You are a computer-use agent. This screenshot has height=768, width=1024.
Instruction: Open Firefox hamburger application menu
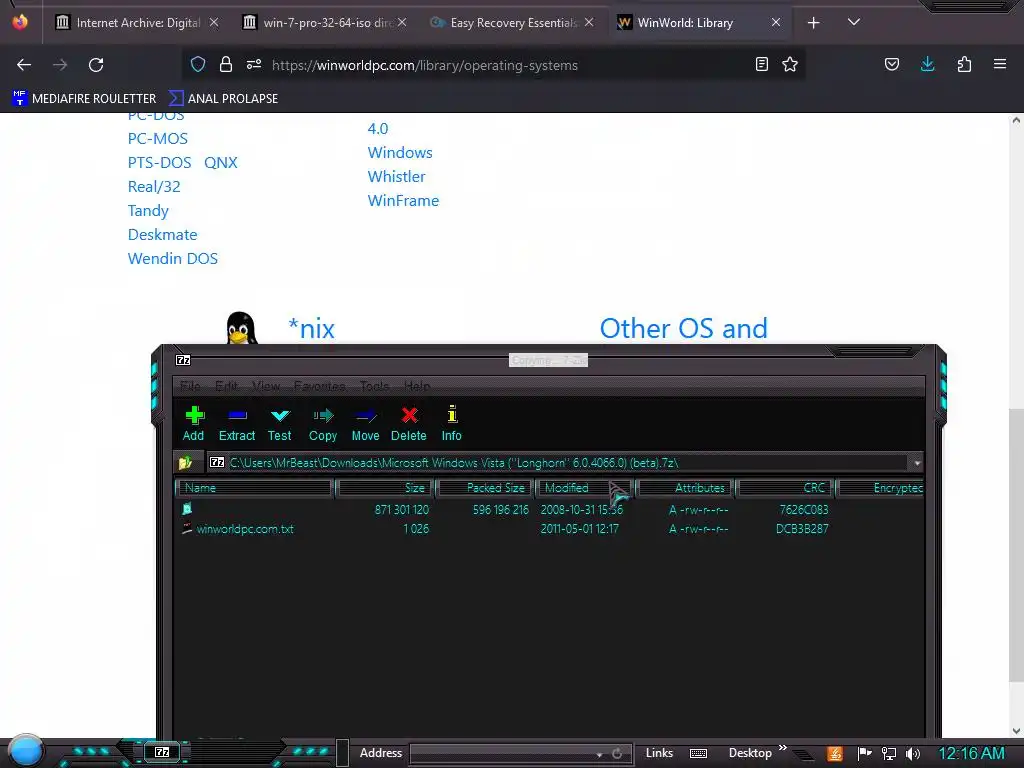click(x=1000, y=64)
